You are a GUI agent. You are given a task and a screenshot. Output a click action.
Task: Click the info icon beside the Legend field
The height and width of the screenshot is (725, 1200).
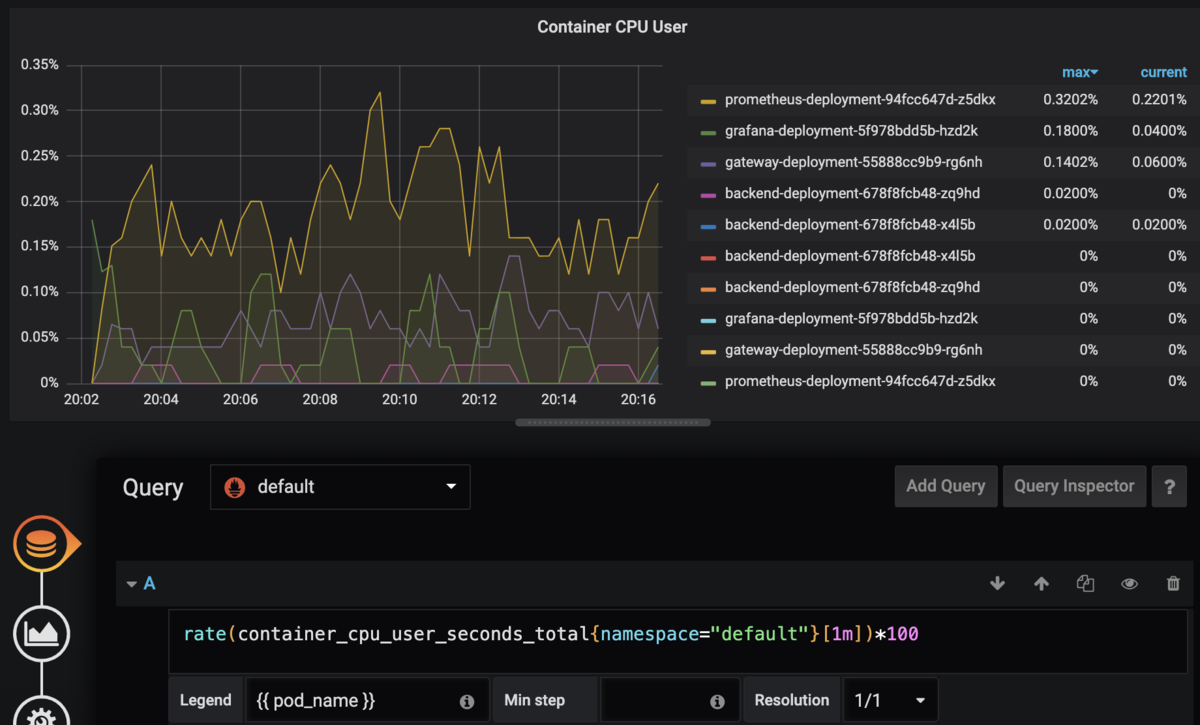(466, 700)
